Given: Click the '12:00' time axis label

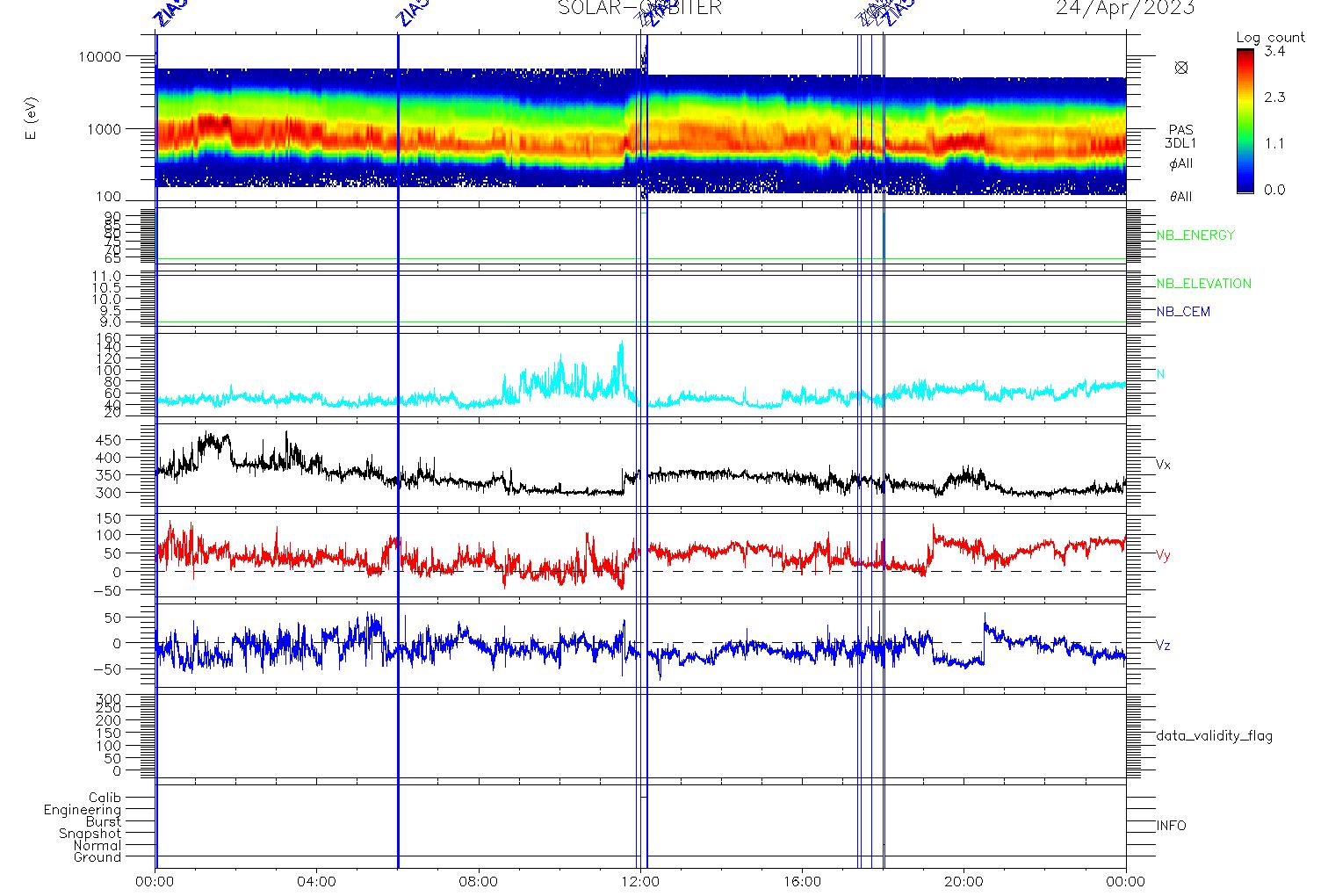Looking at the screenshot, I should pos(640,882).
